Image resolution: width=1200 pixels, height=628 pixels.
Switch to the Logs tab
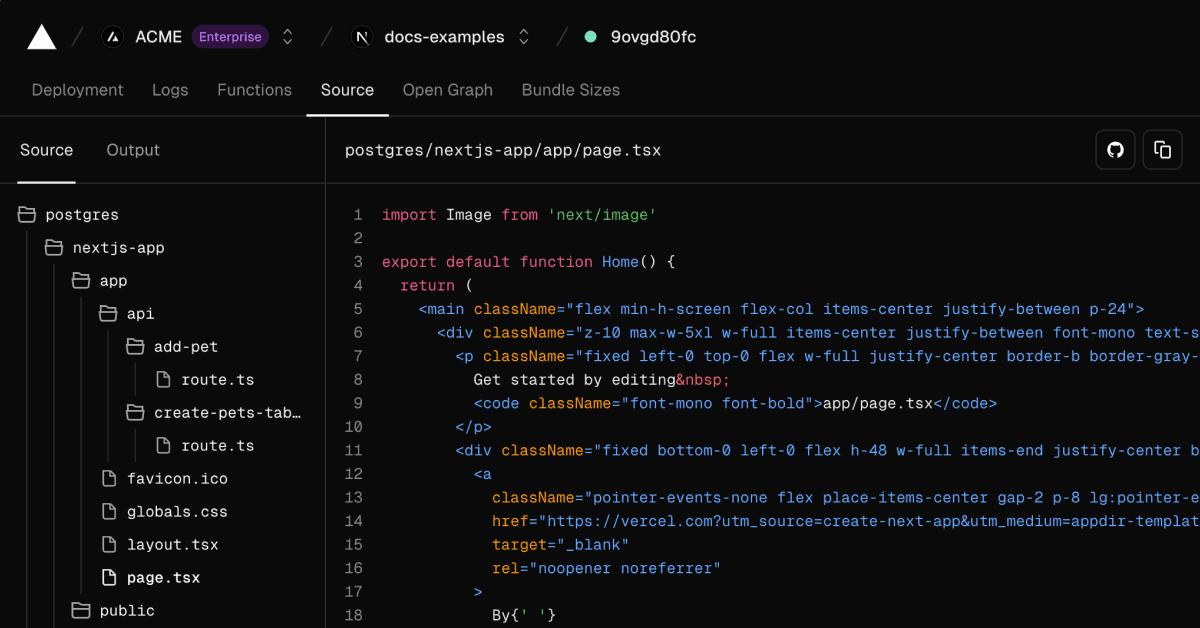[x=170, y=90]
